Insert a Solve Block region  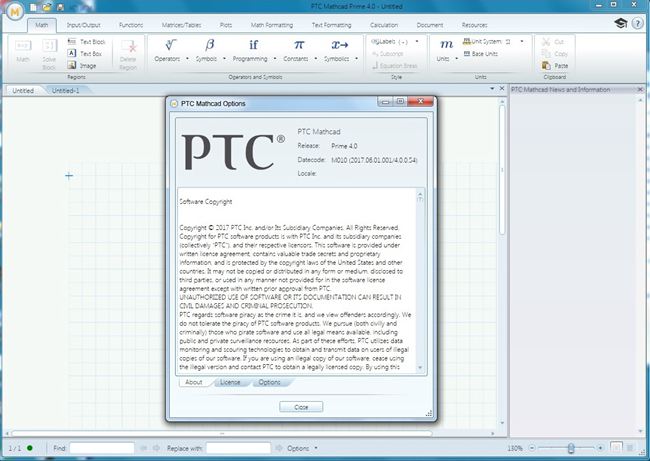click(49, 54)
